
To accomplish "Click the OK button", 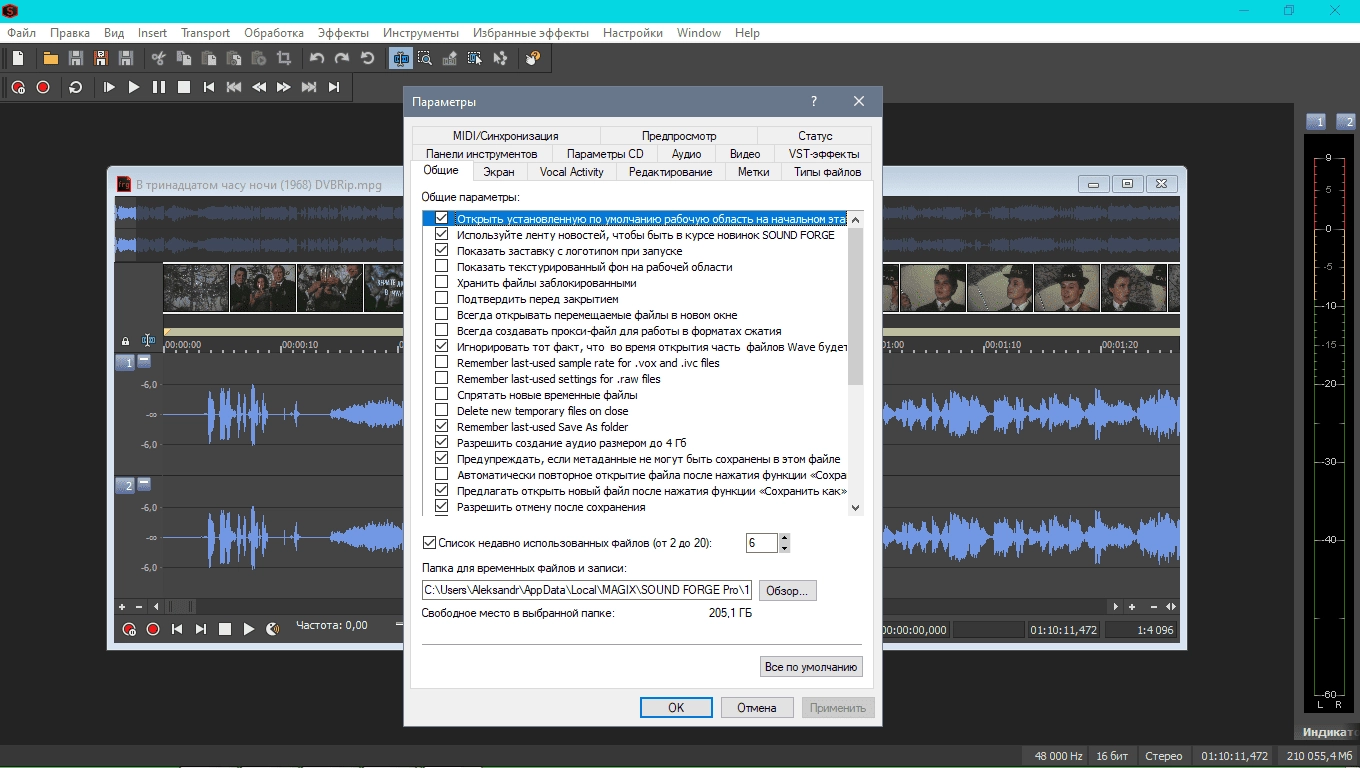I will point(676,708).
